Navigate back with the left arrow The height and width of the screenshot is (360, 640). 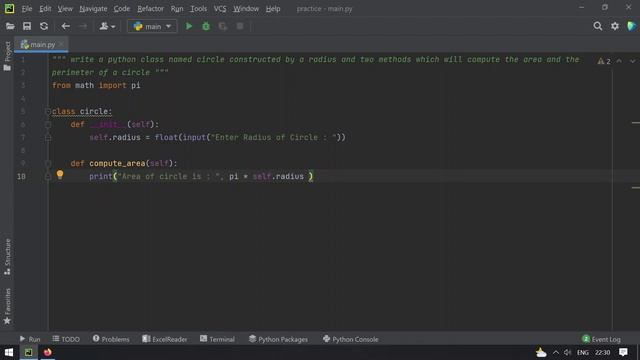65,27
